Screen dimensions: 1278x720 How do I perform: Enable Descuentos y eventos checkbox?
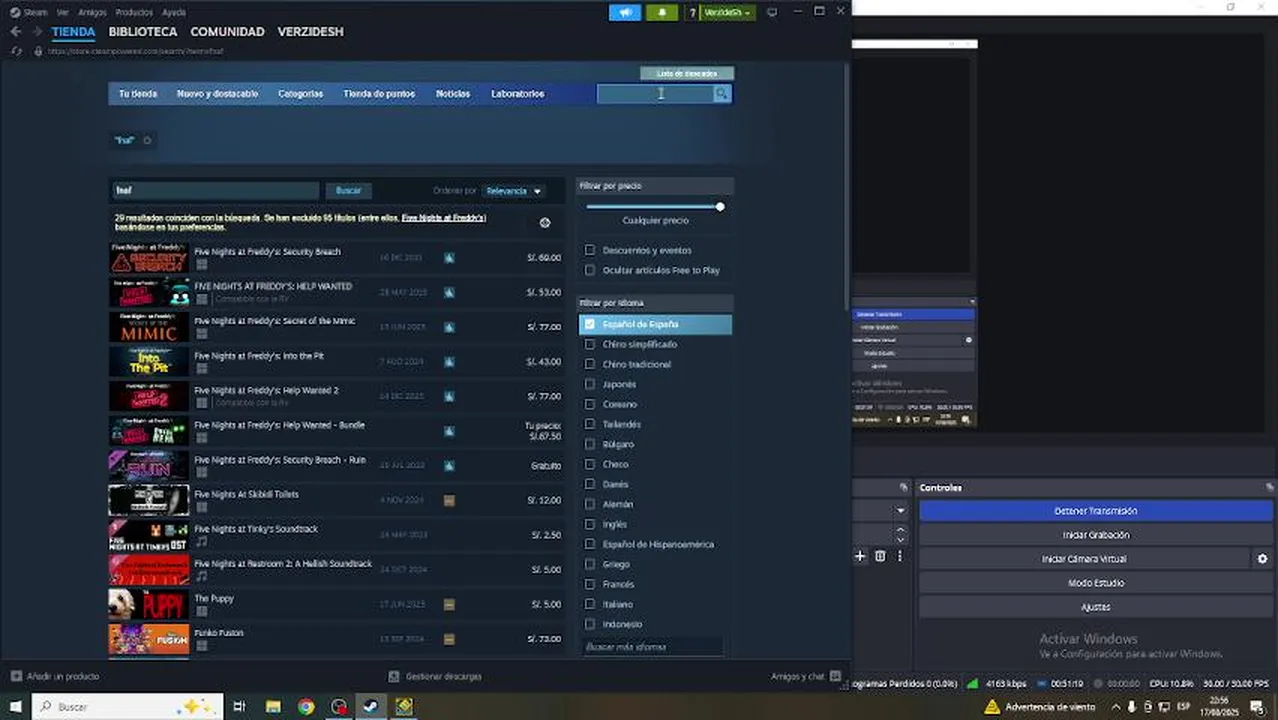pos(590,250)
